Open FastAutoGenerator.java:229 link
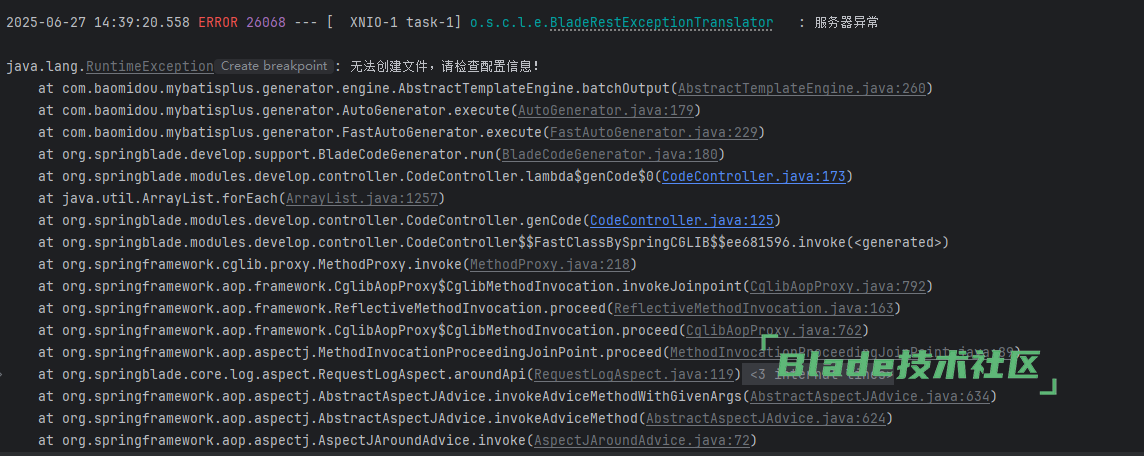This screenshot has width=1144, height=456. point(653,133)
